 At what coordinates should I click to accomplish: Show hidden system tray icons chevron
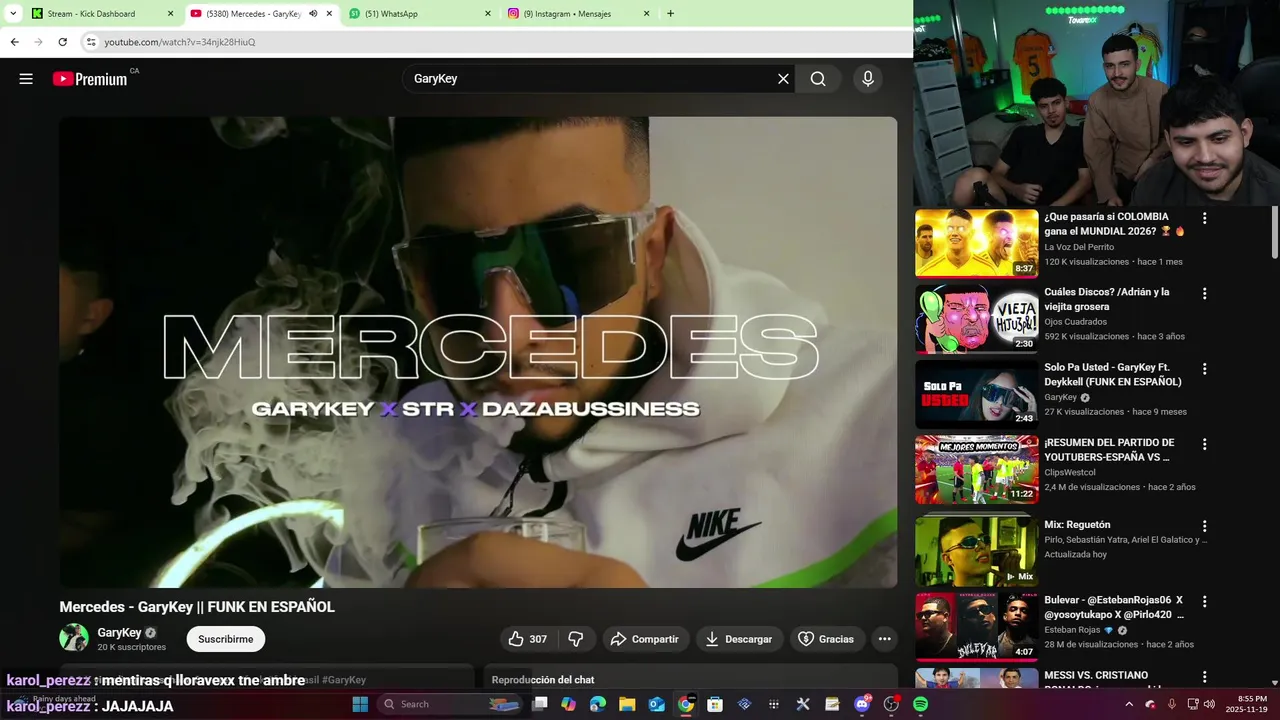click(x=1129, y=704)
